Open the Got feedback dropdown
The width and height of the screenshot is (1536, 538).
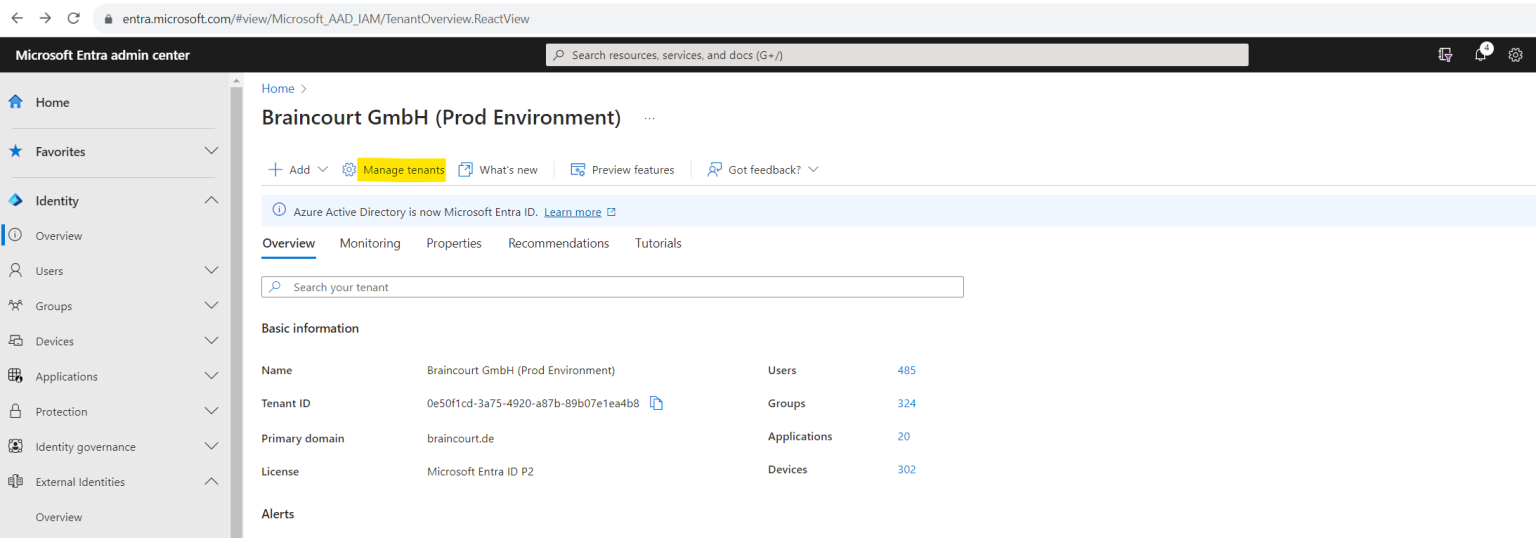(x=763, y=170)
